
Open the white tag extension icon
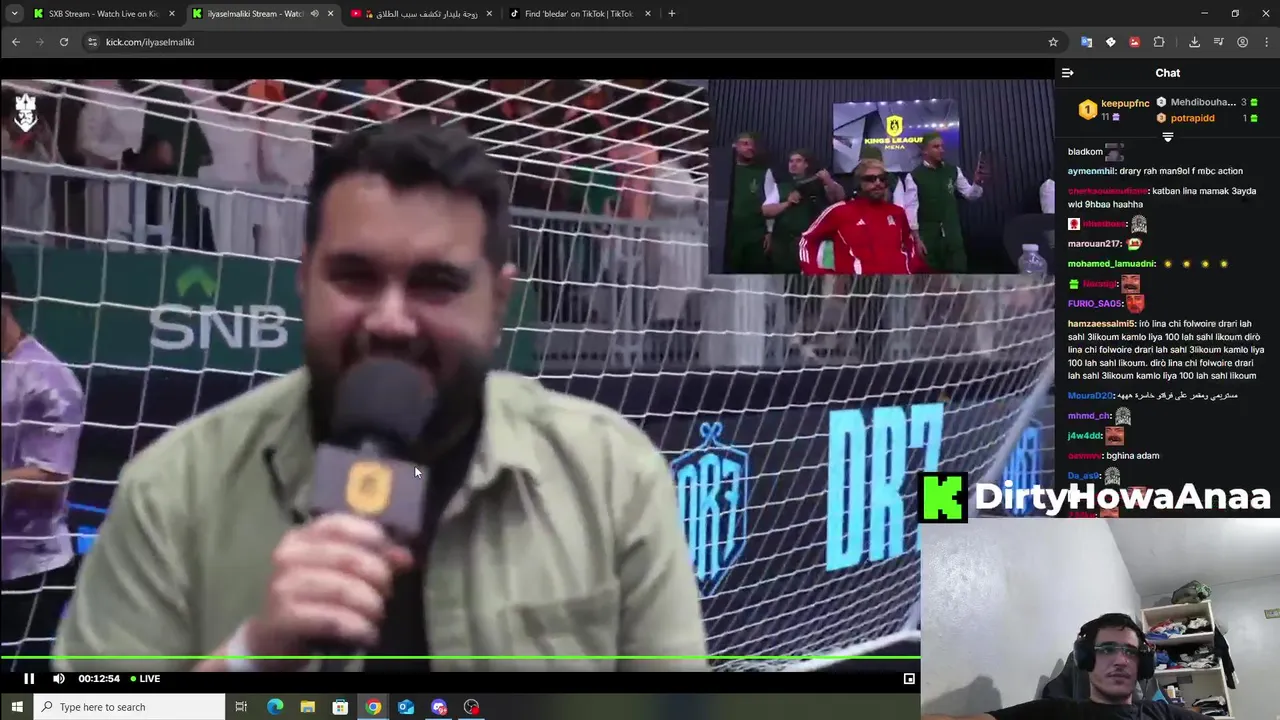(1110, 42)
